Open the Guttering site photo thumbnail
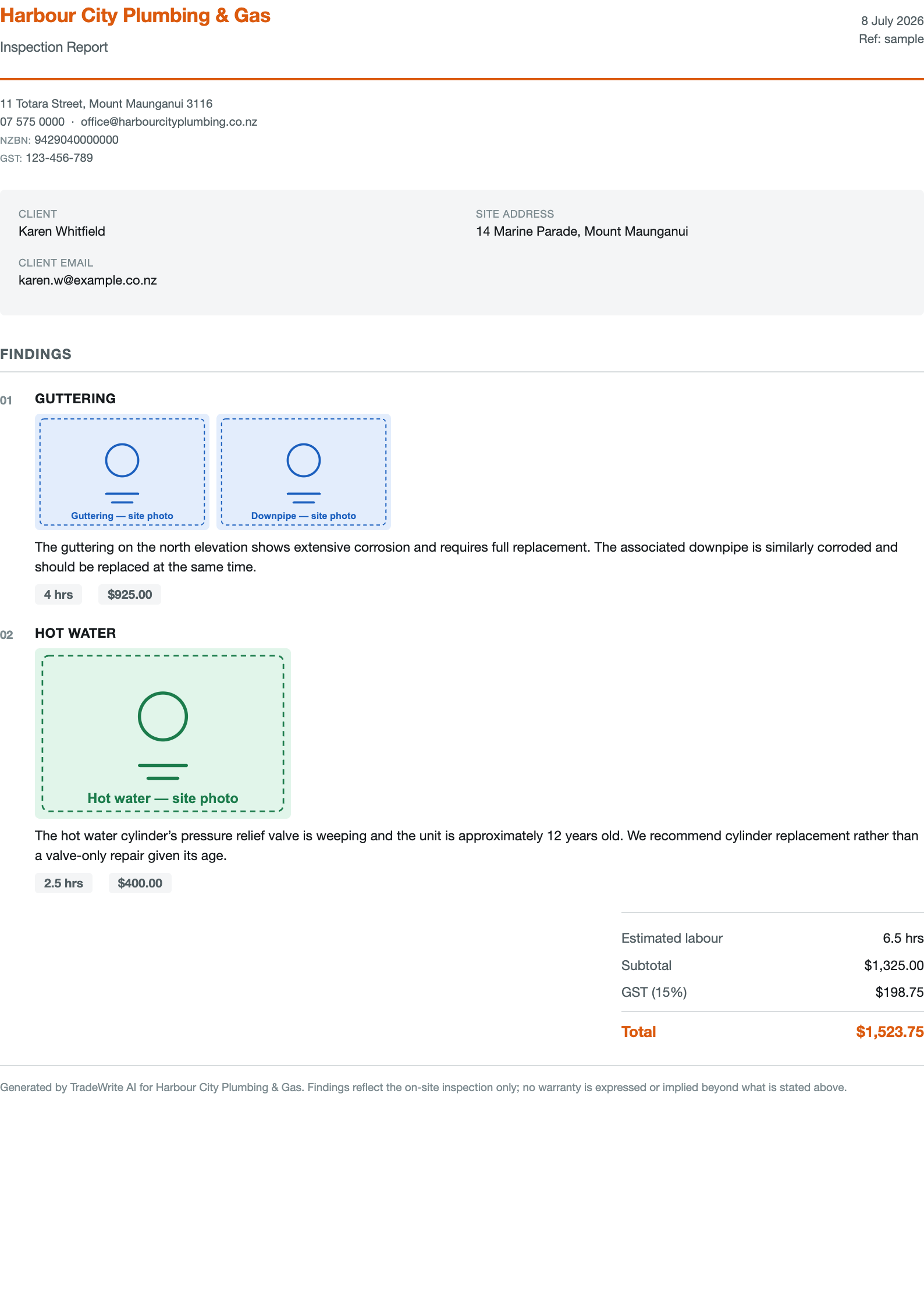The height and width of the screenshot is (1307, 924). click(x=122, y=472)
